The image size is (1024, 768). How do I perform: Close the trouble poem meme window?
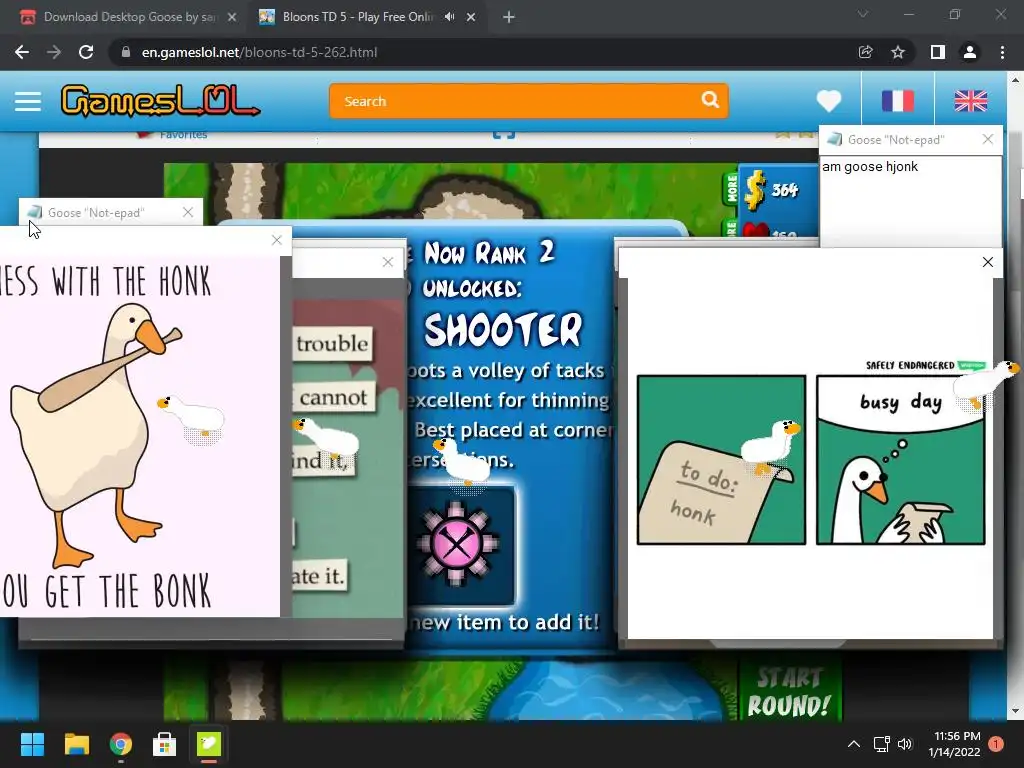[388, 262]
